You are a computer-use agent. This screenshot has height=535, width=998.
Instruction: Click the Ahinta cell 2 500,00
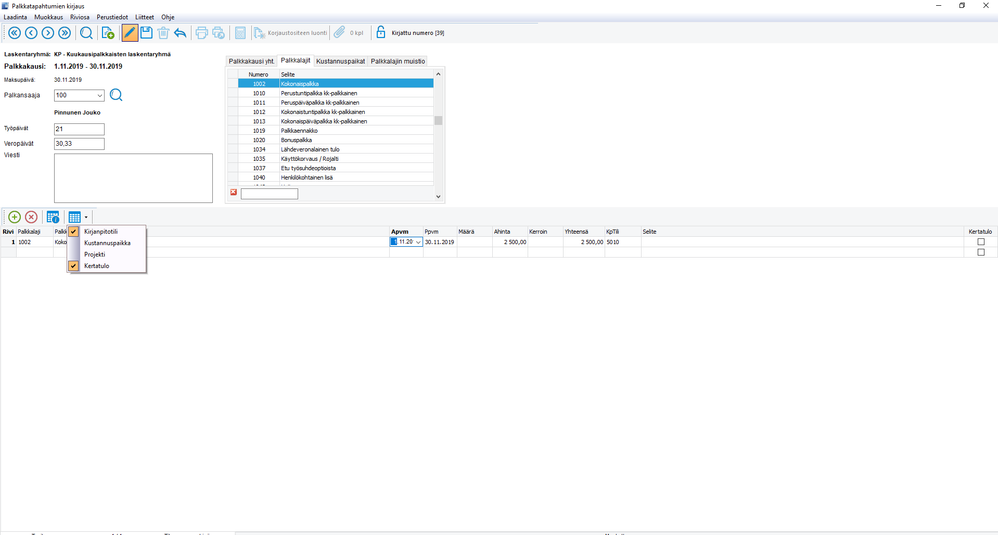click(x=510, y=242)
